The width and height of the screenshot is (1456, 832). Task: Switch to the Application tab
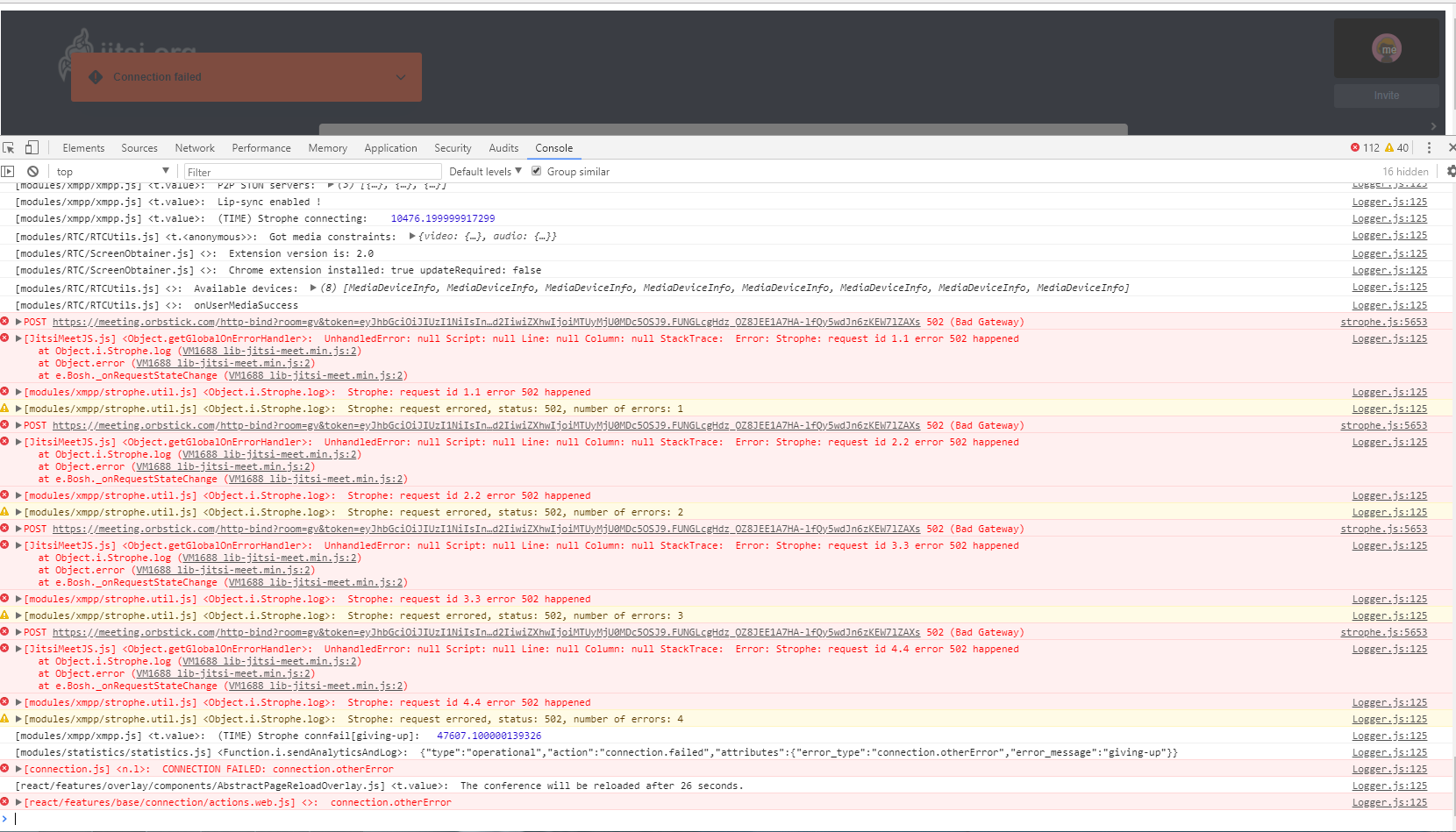[390, 147]
